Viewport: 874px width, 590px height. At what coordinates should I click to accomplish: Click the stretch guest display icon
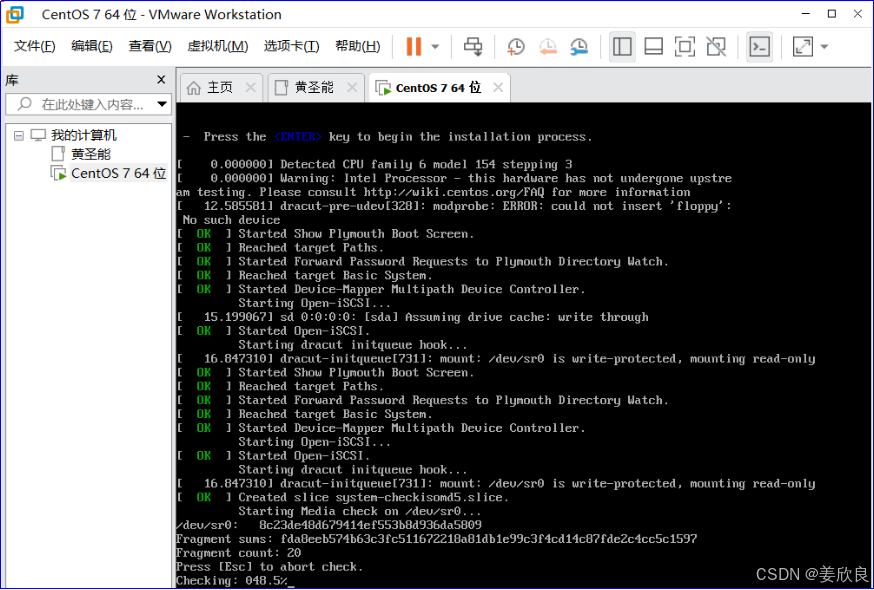(803, 46)
